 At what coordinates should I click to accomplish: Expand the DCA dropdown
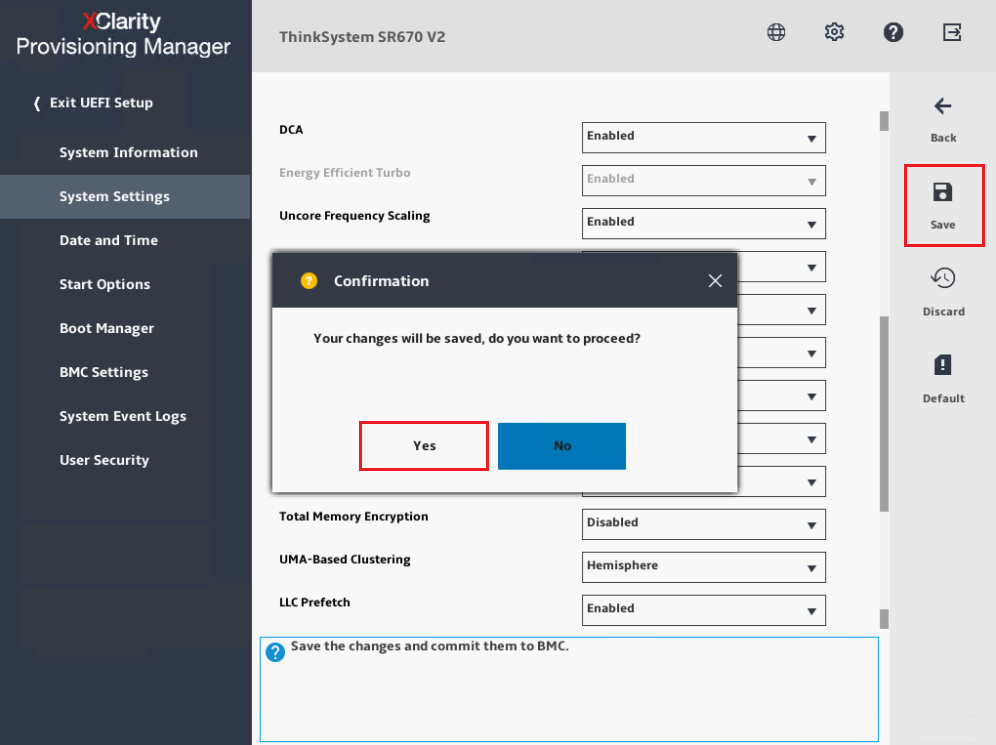point(703,137)
